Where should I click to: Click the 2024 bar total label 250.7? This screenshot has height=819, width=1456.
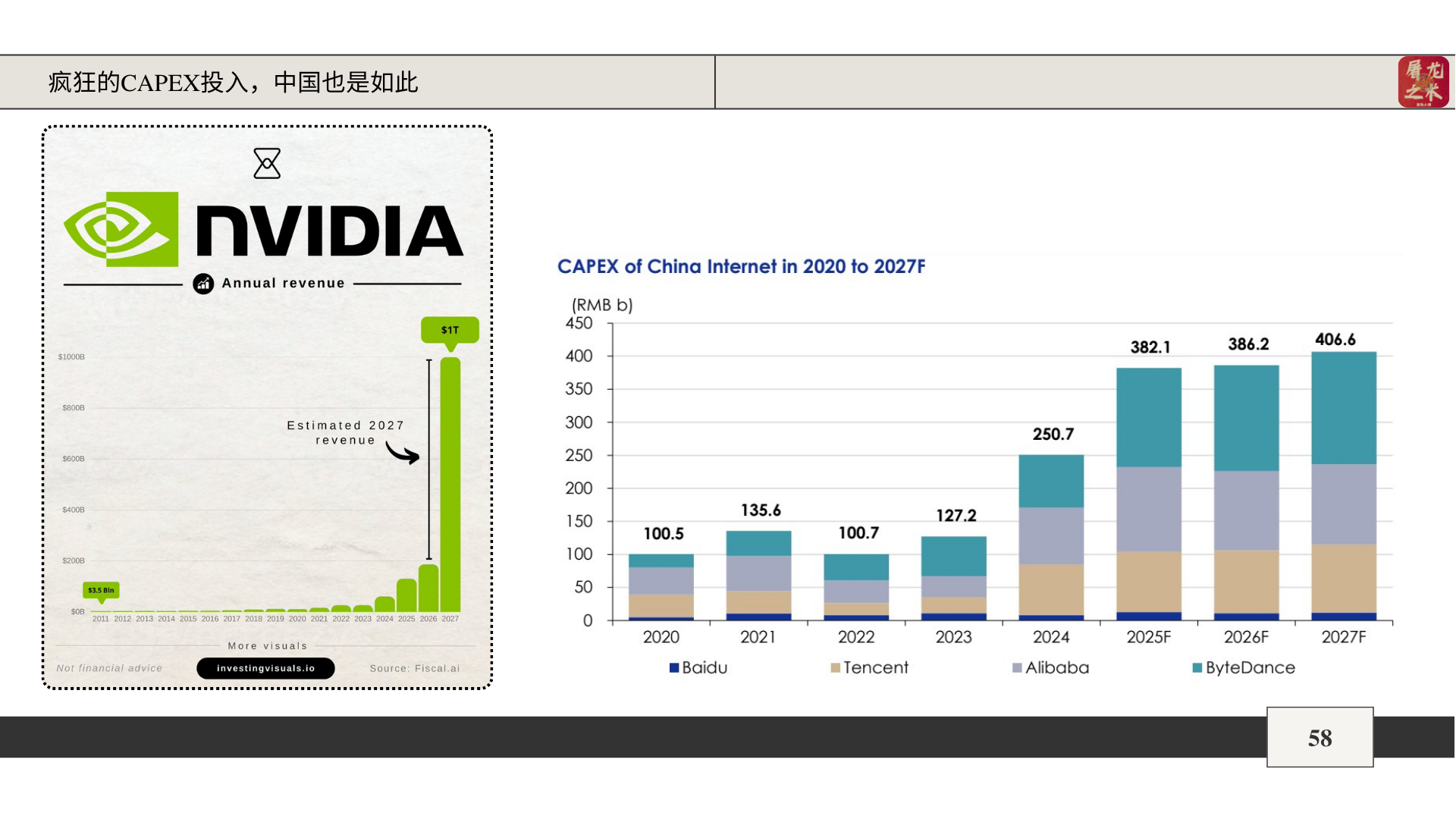coord(1053,435)
